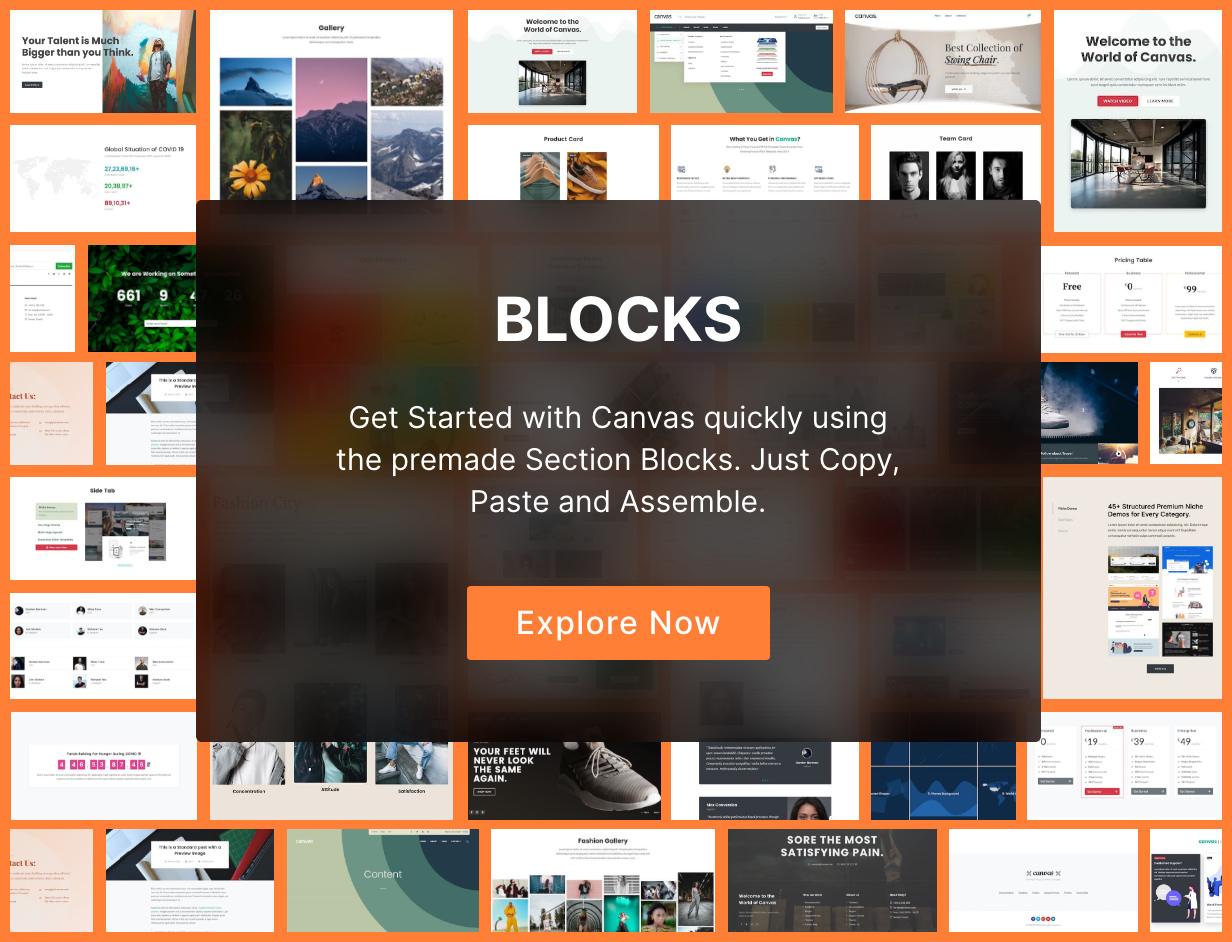Open the Fashion Gallery block thumbnail
The image size is (1232, 942).
click(x=603, y=881)
